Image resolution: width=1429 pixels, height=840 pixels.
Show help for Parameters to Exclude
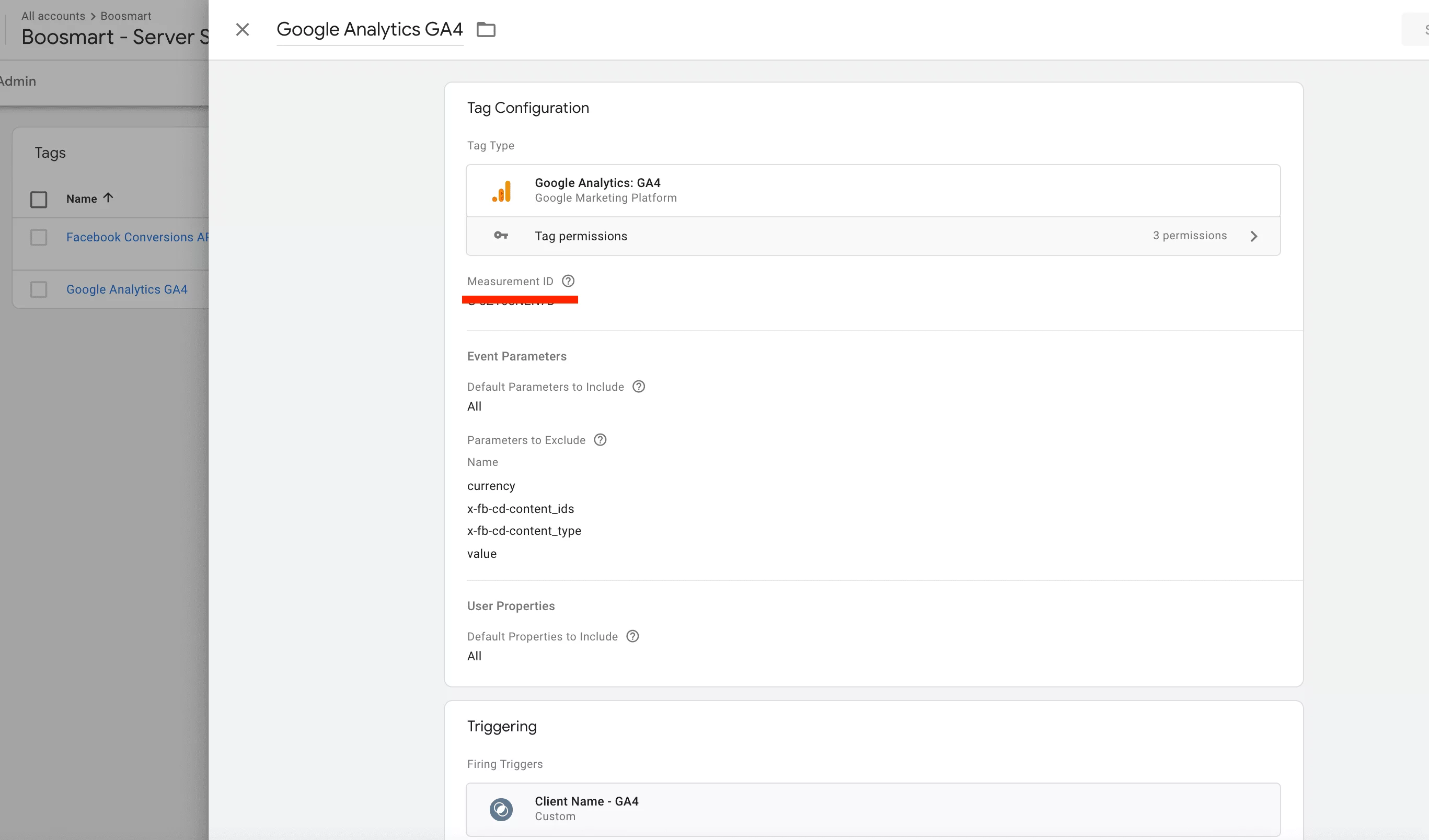(x=600, y=440)
